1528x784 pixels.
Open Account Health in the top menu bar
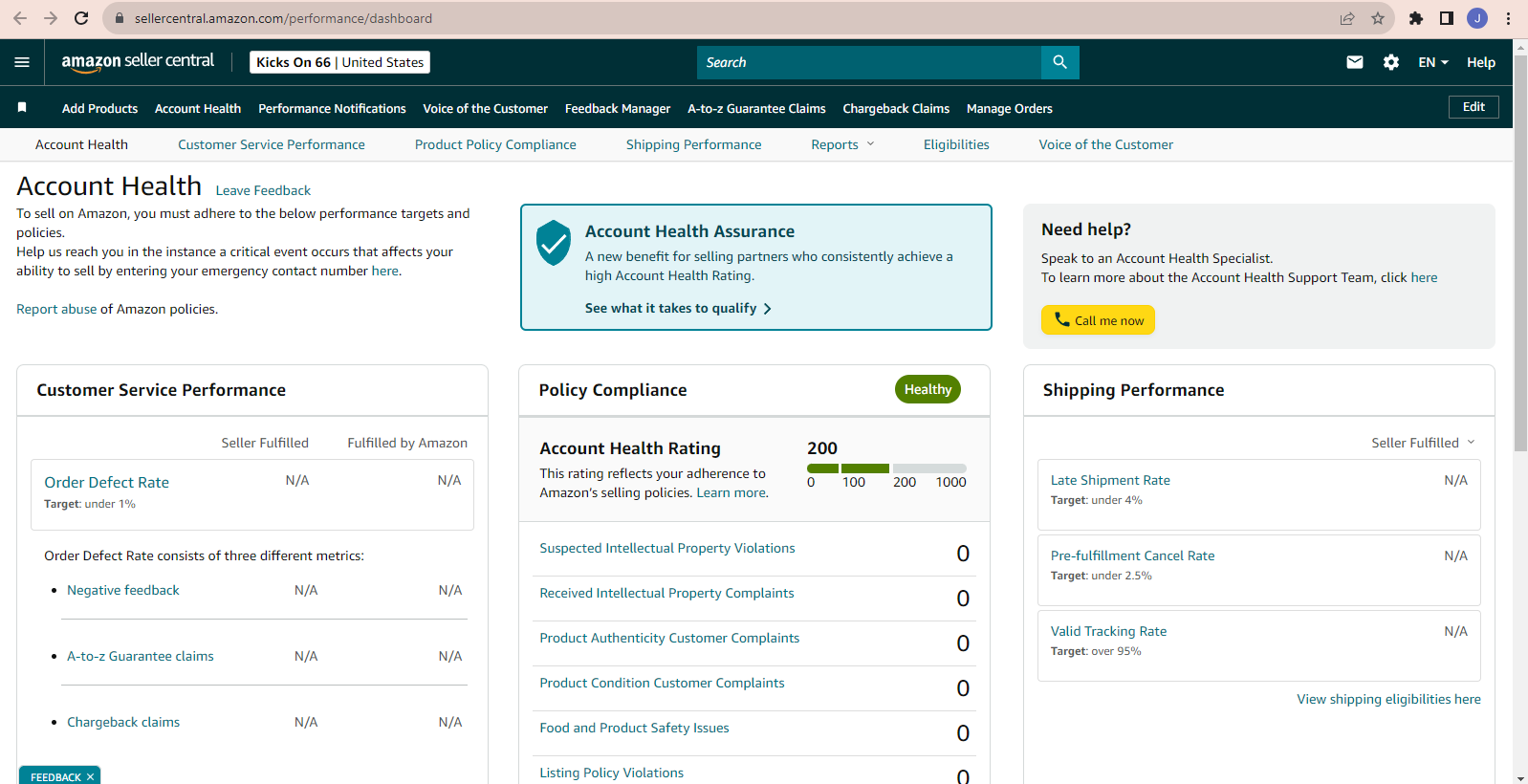(x=198, y=108)
